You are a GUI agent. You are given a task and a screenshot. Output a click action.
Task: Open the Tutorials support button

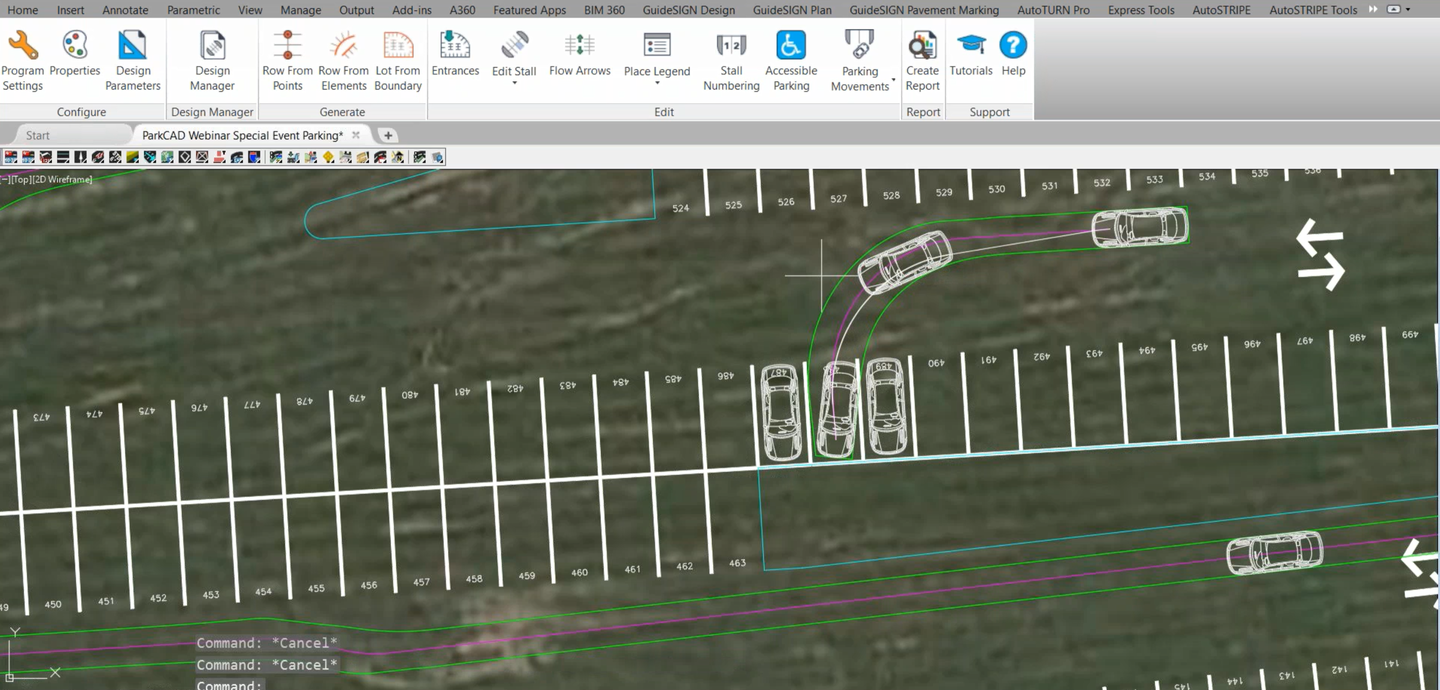[970, 47]
